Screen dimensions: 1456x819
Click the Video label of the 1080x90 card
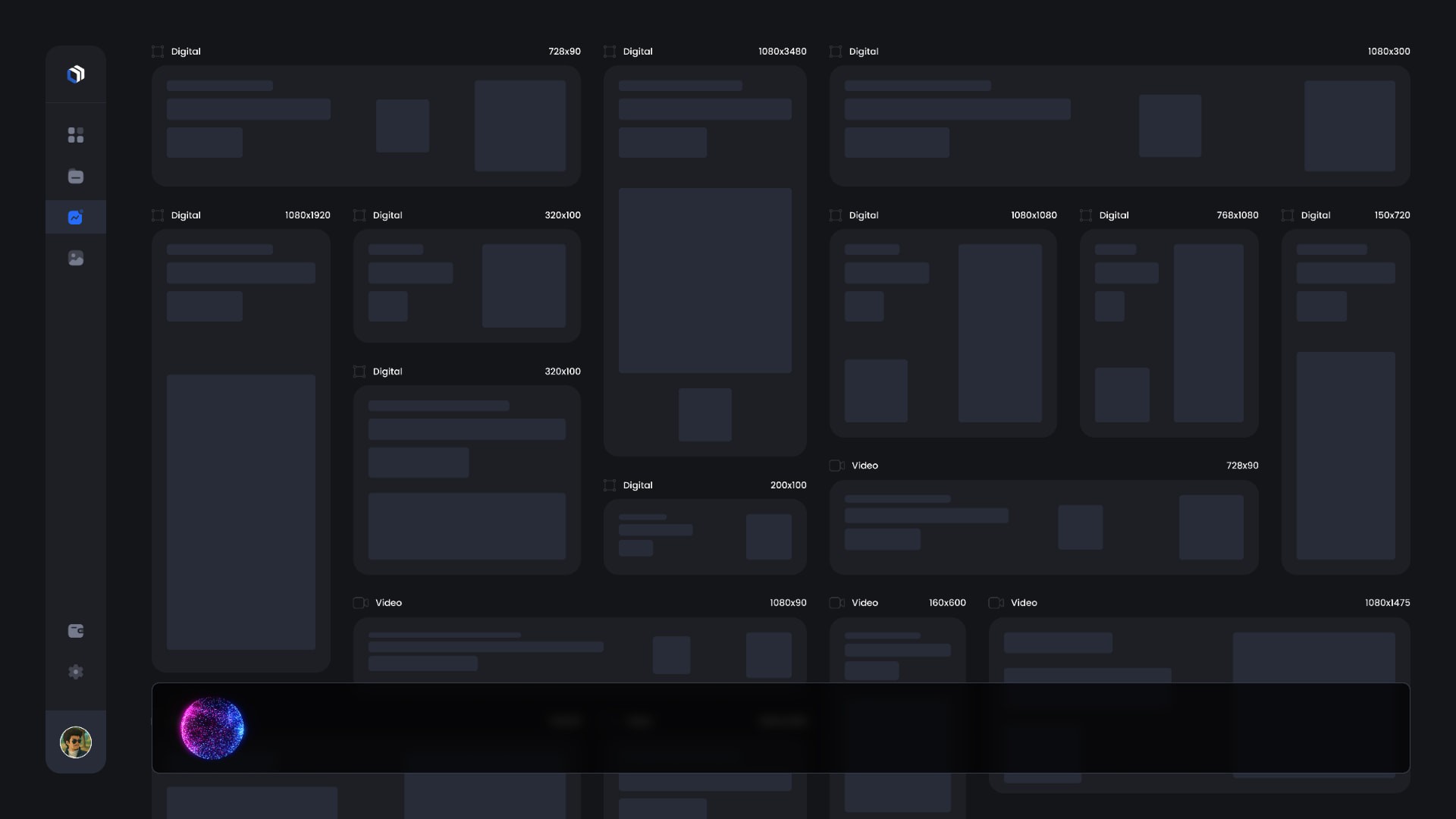388,603
